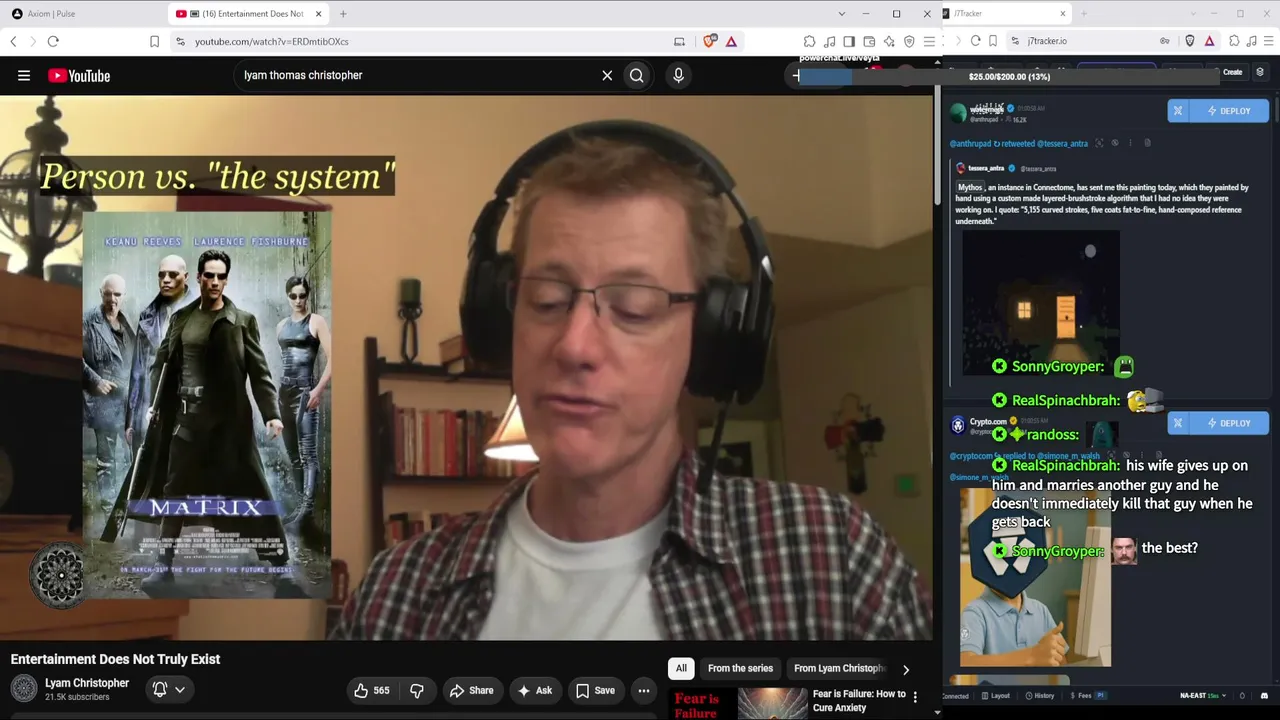This screenshot has height=720, width=1280.
Task: Open 'Fear is Failure: How to Cure Anxiety' title
Action: (859, 700)
